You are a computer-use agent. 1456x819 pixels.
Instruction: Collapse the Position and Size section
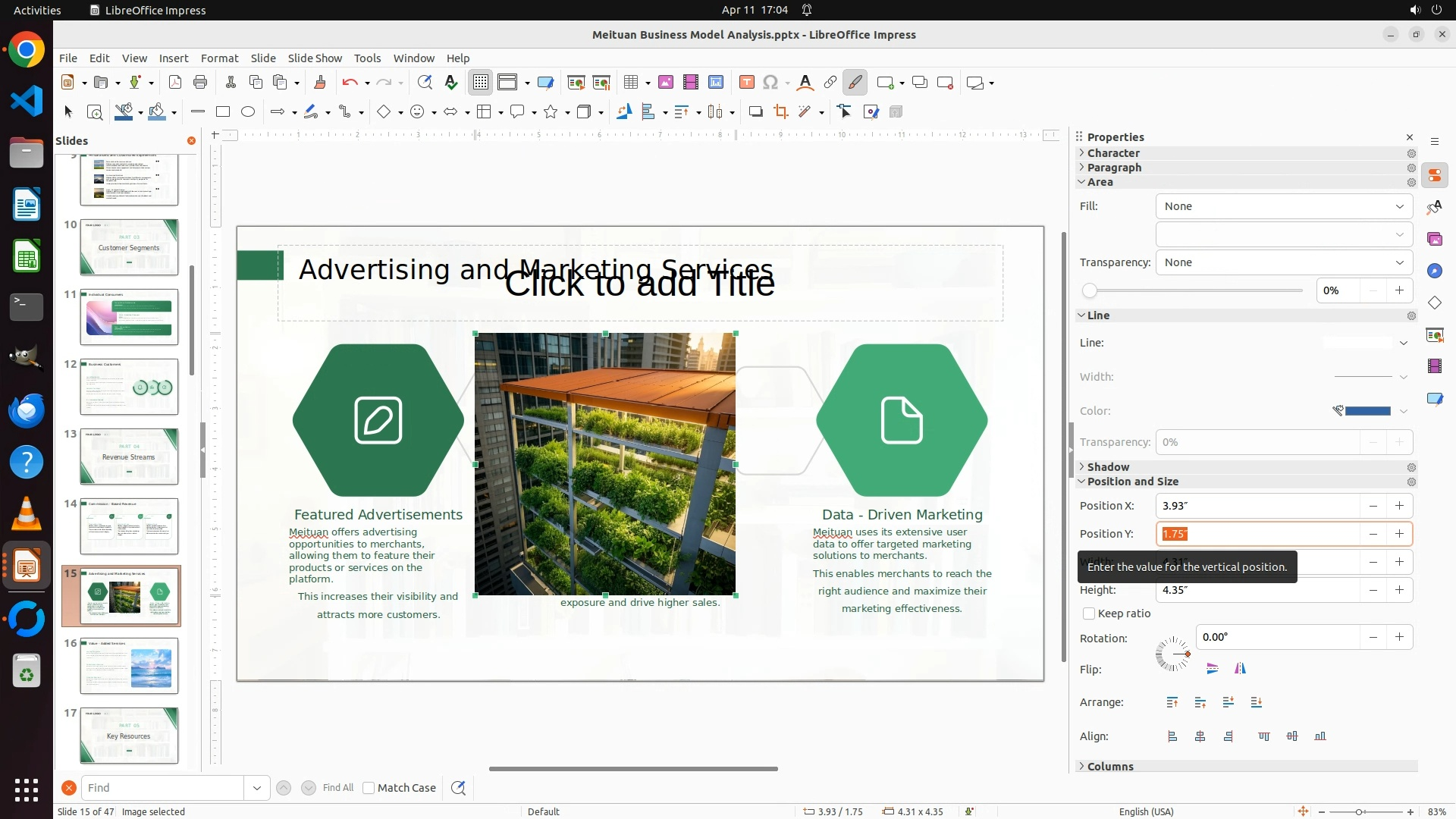[x=1132, y=482]
